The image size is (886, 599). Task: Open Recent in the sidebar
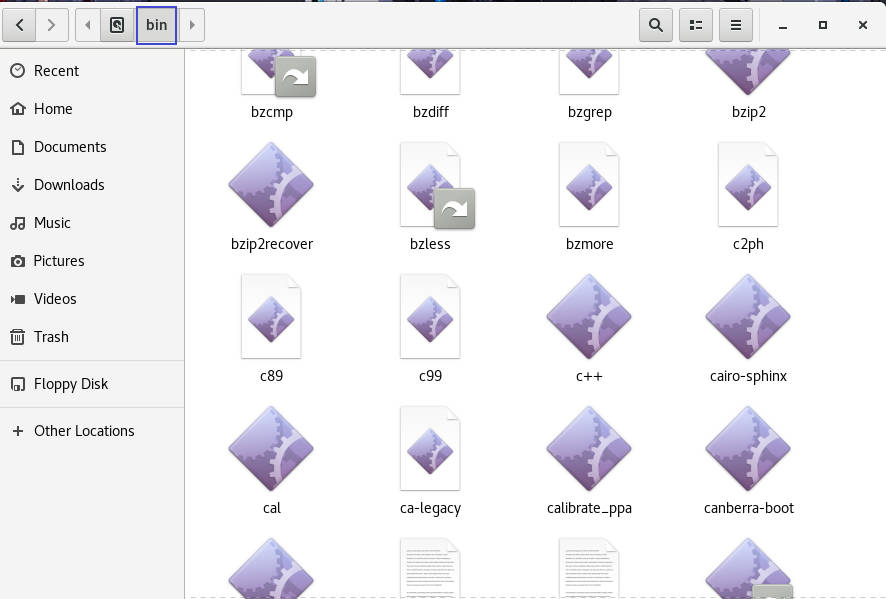[x=92, y=71]
